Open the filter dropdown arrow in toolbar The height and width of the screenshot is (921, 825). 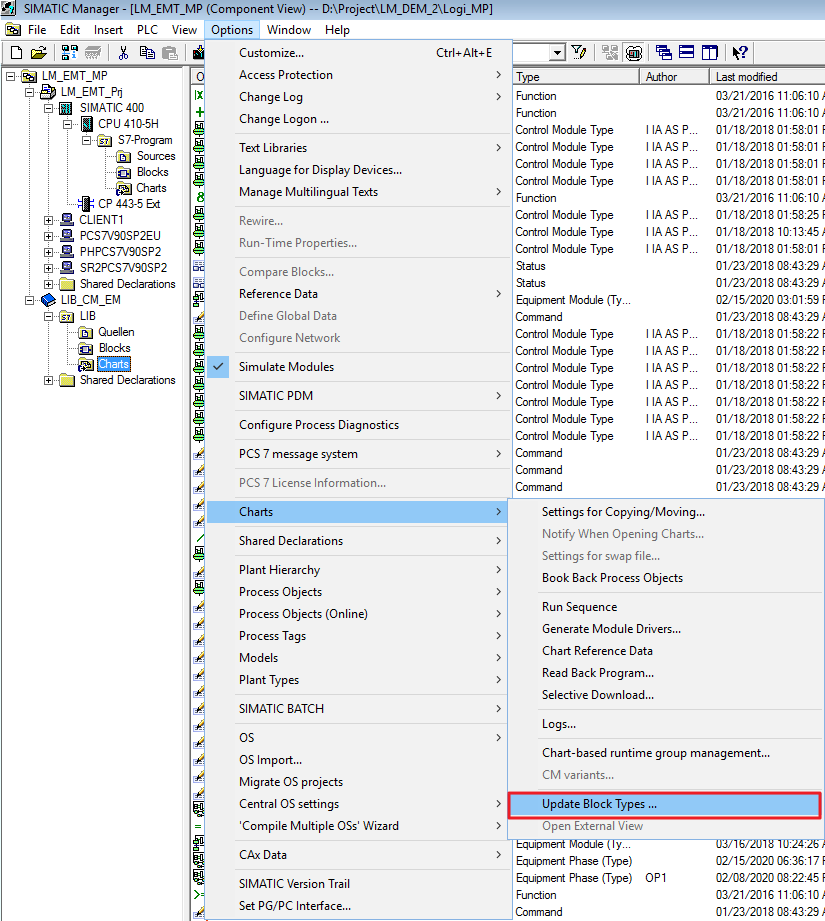pyautogui.click(x=557, y=53)
